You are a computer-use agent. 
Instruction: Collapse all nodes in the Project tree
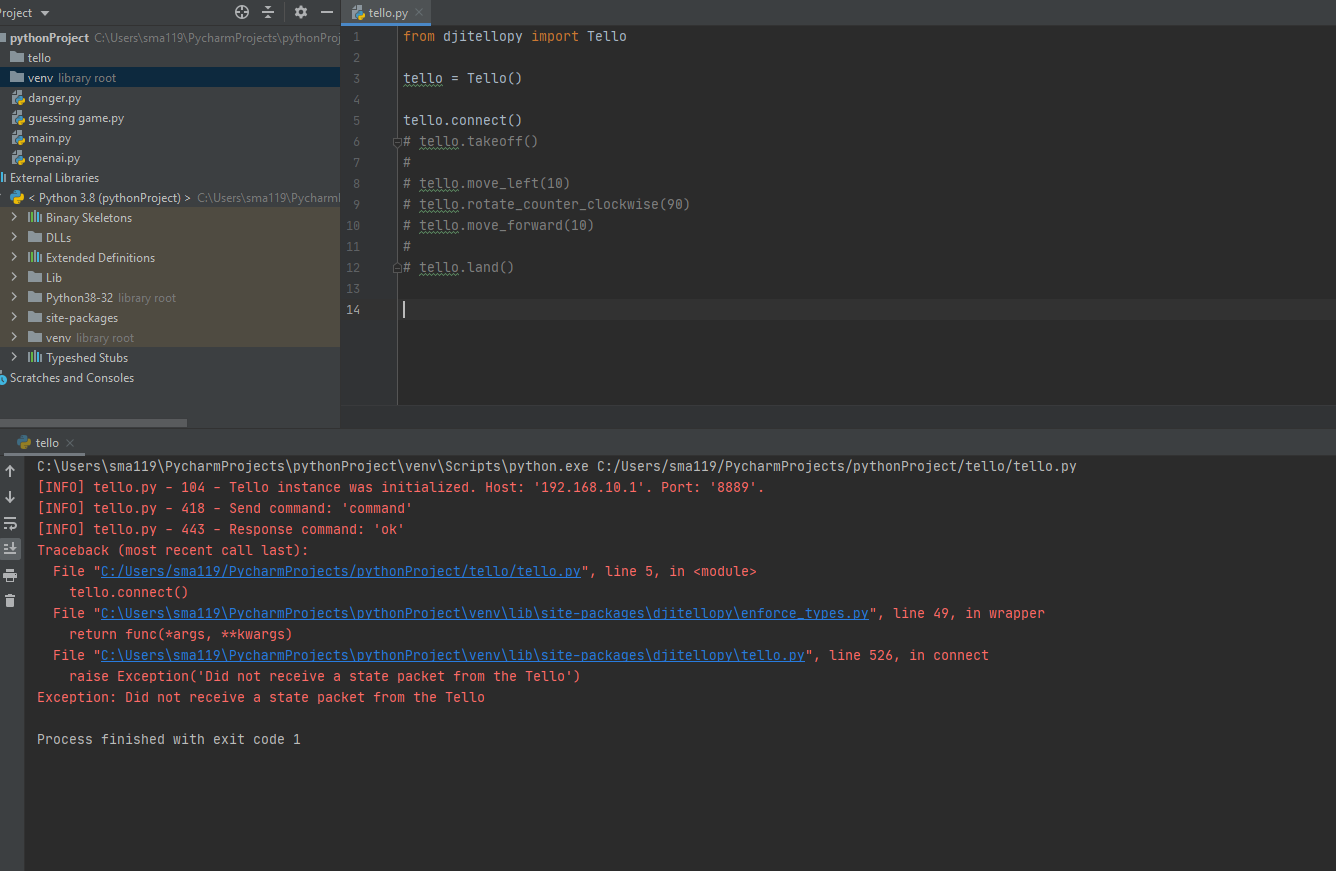click(x=268, y=13)
